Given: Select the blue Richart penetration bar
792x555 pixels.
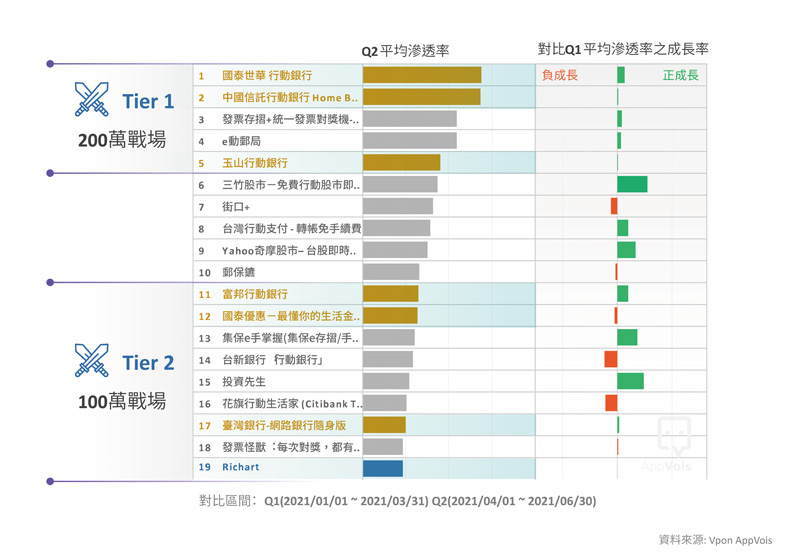Looking at the screenshot, I should click(x=382, y=468).
